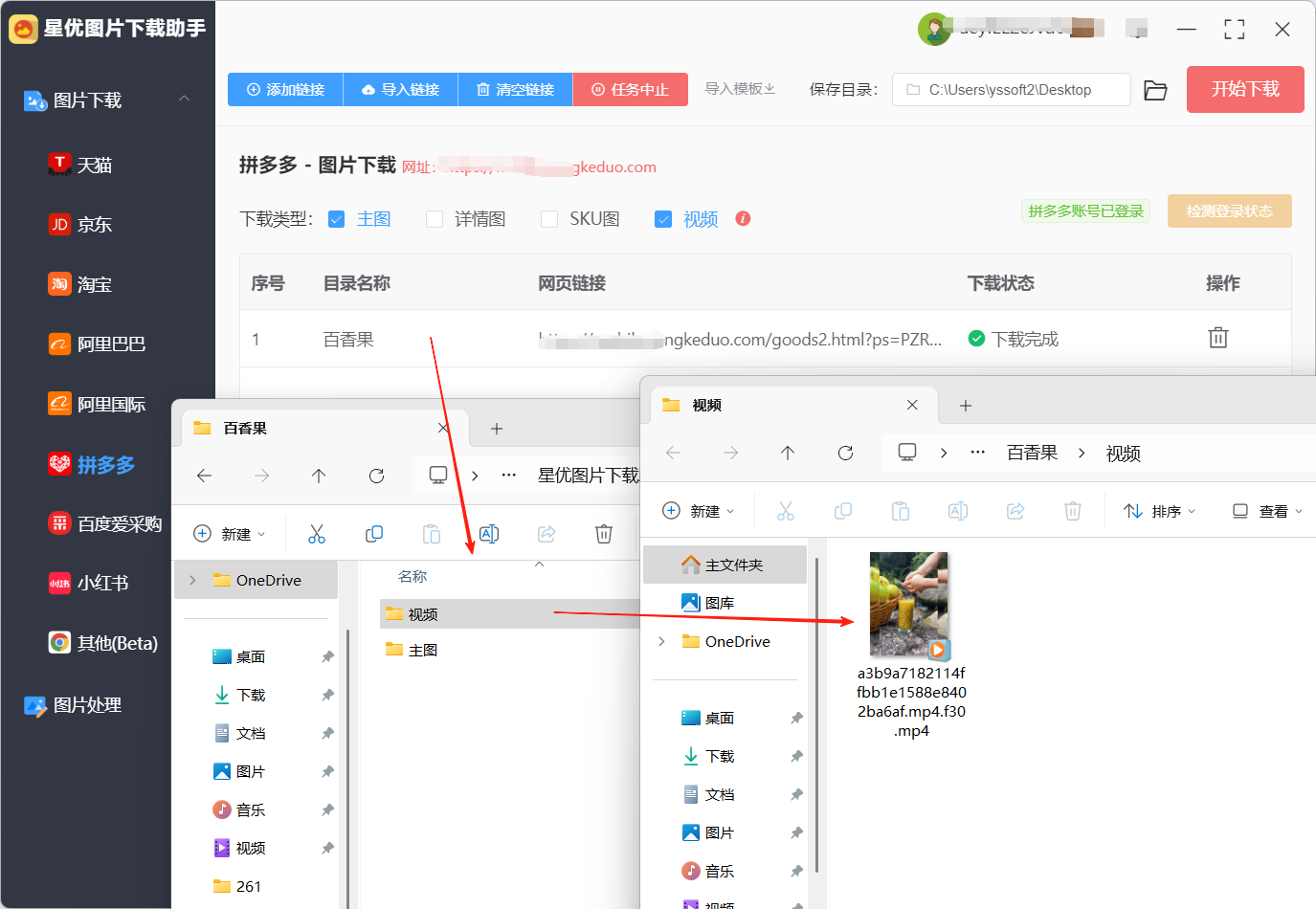Image resolution: width=1316 pixels, height=909 pixels.
Task: Click the user avatar in title bar
Action: tap(934, 30)
